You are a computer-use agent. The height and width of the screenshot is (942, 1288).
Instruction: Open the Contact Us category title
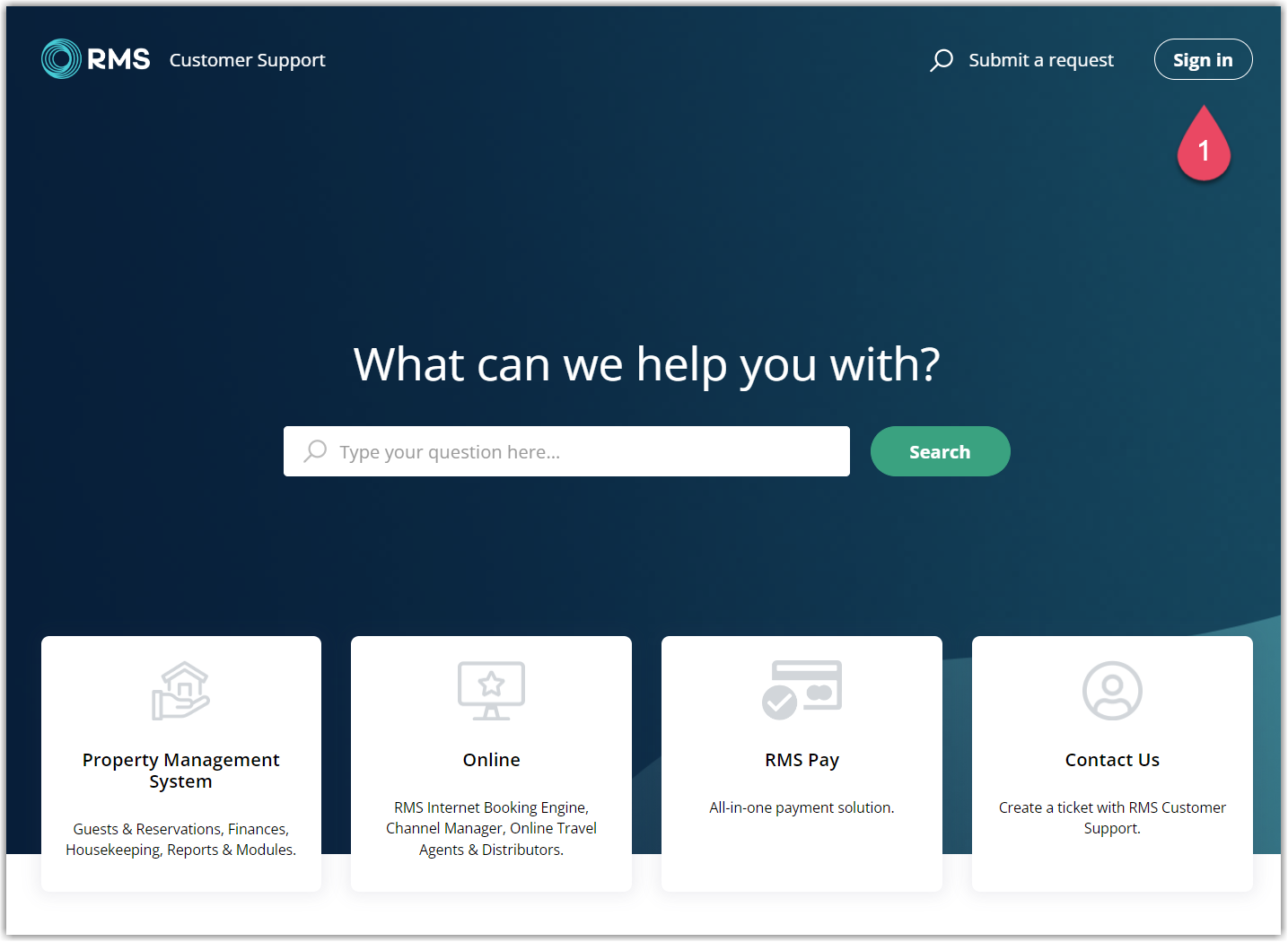point(1112,760)
